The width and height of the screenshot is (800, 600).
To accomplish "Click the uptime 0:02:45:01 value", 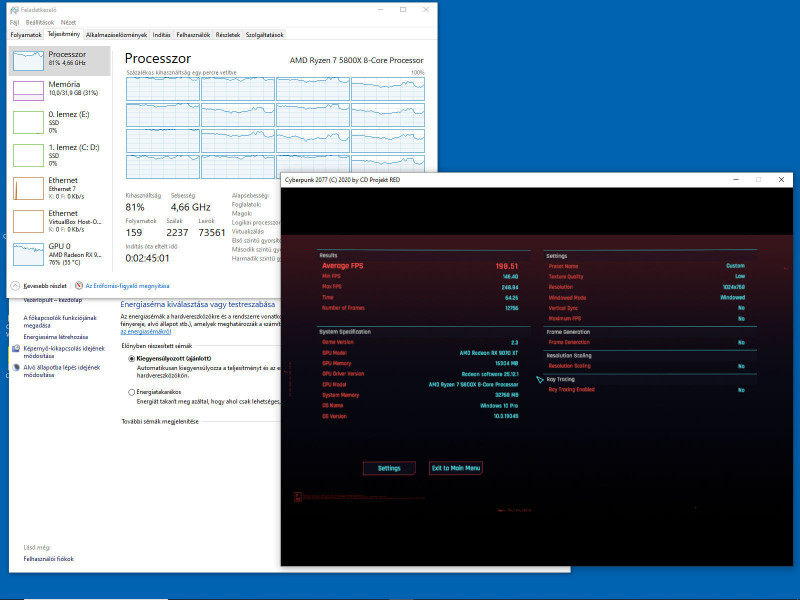I will pyautogui.click(x=147, y=258).
